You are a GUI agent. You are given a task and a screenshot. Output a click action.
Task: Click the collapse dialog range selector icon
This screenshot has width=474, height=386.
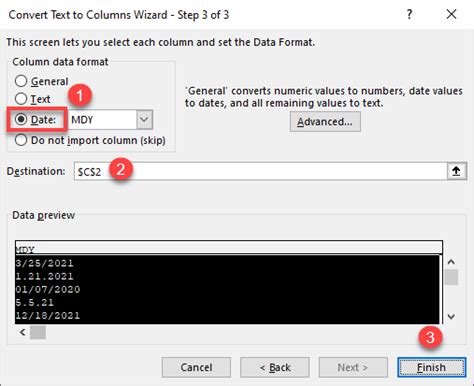pos(456,171)
